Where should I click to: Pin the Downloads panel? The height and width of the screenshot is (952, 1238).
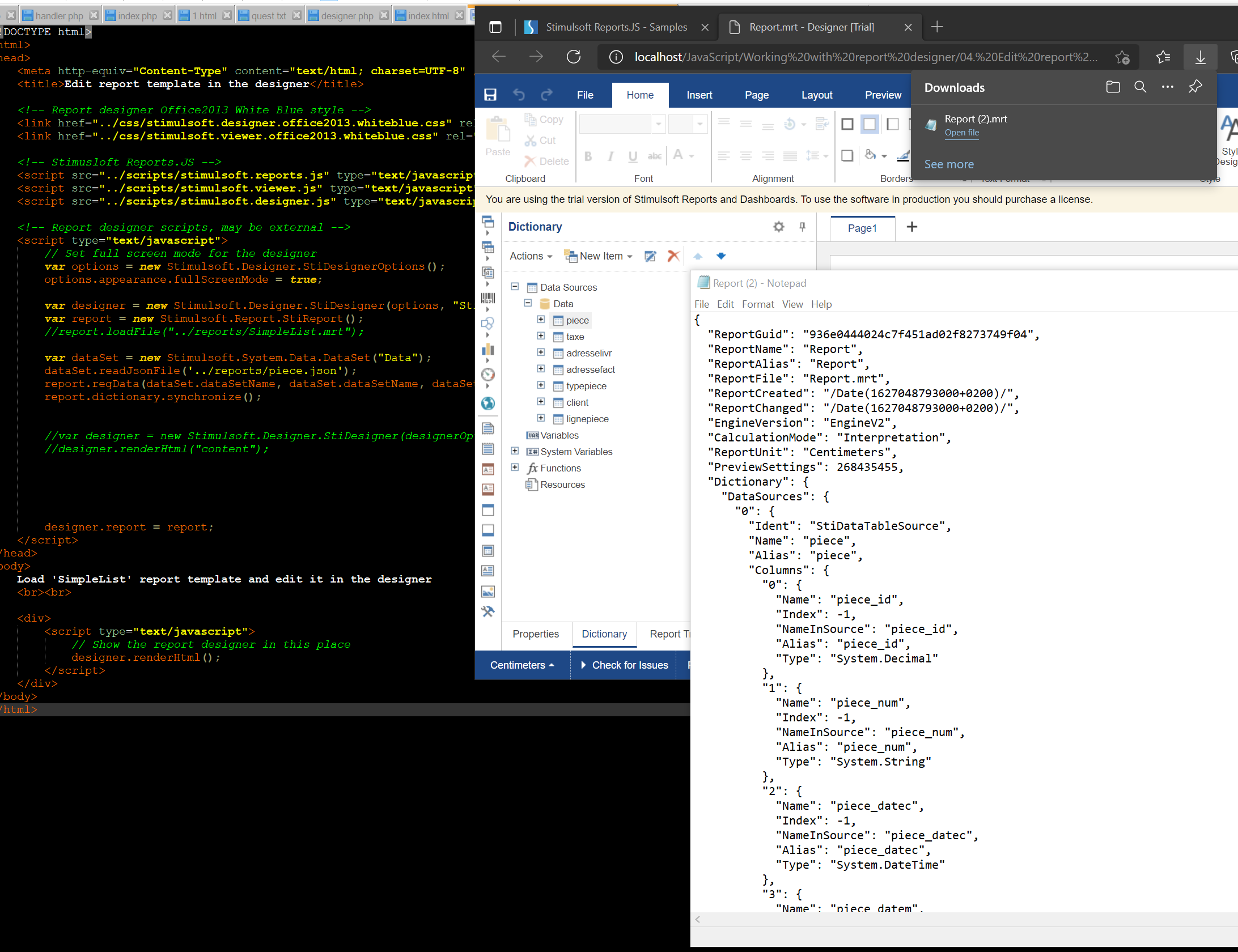point(1195,87)
